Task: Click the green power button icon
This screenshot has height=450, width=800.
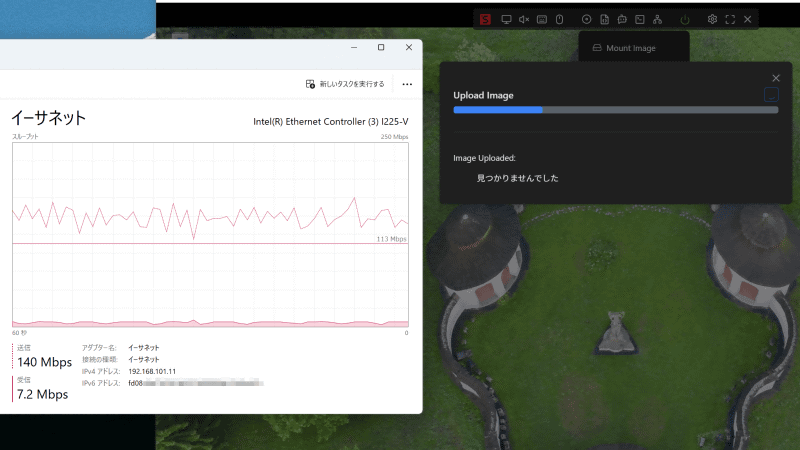Action: point(685,19)
